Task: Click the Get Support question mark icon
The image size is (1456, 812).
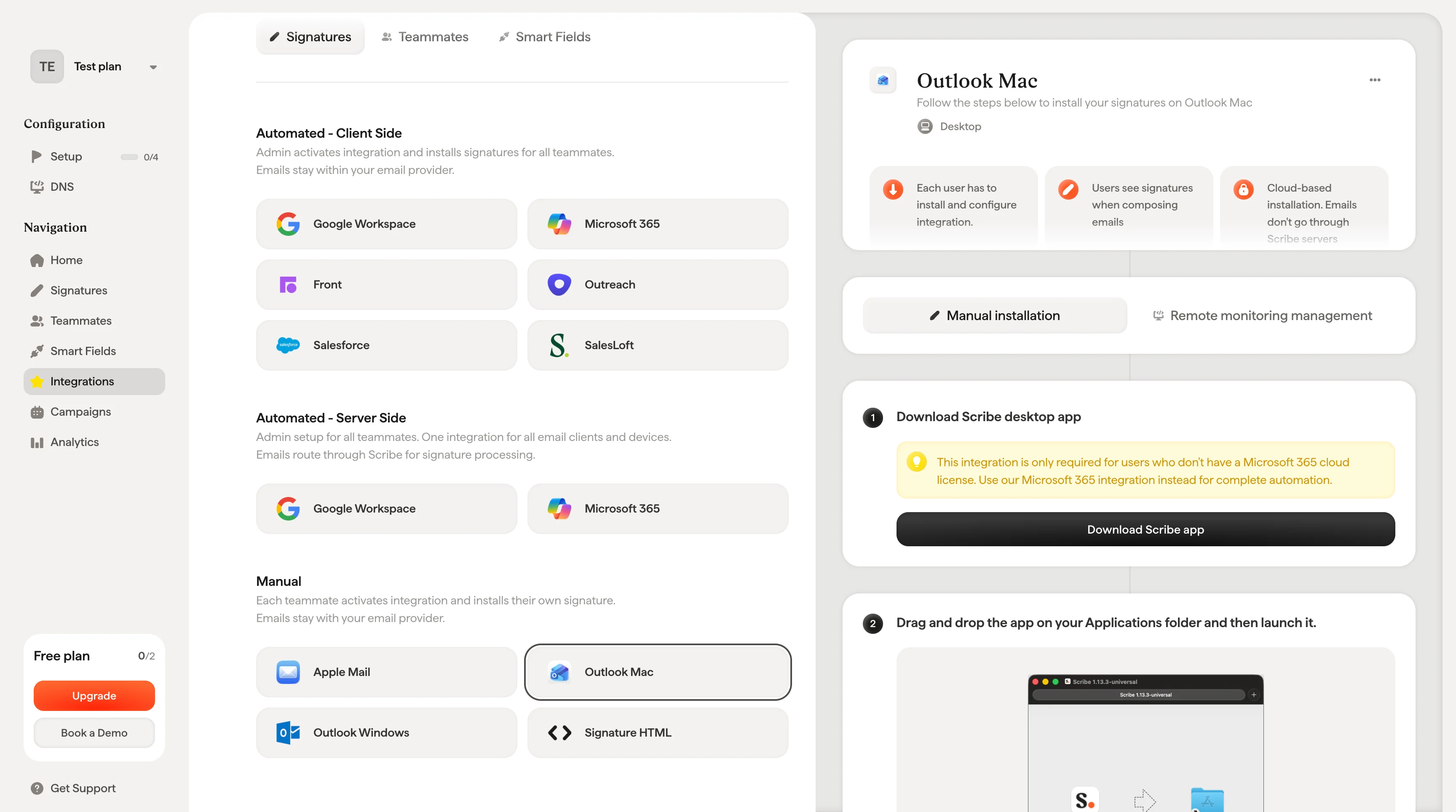Action: click(37, 788)
